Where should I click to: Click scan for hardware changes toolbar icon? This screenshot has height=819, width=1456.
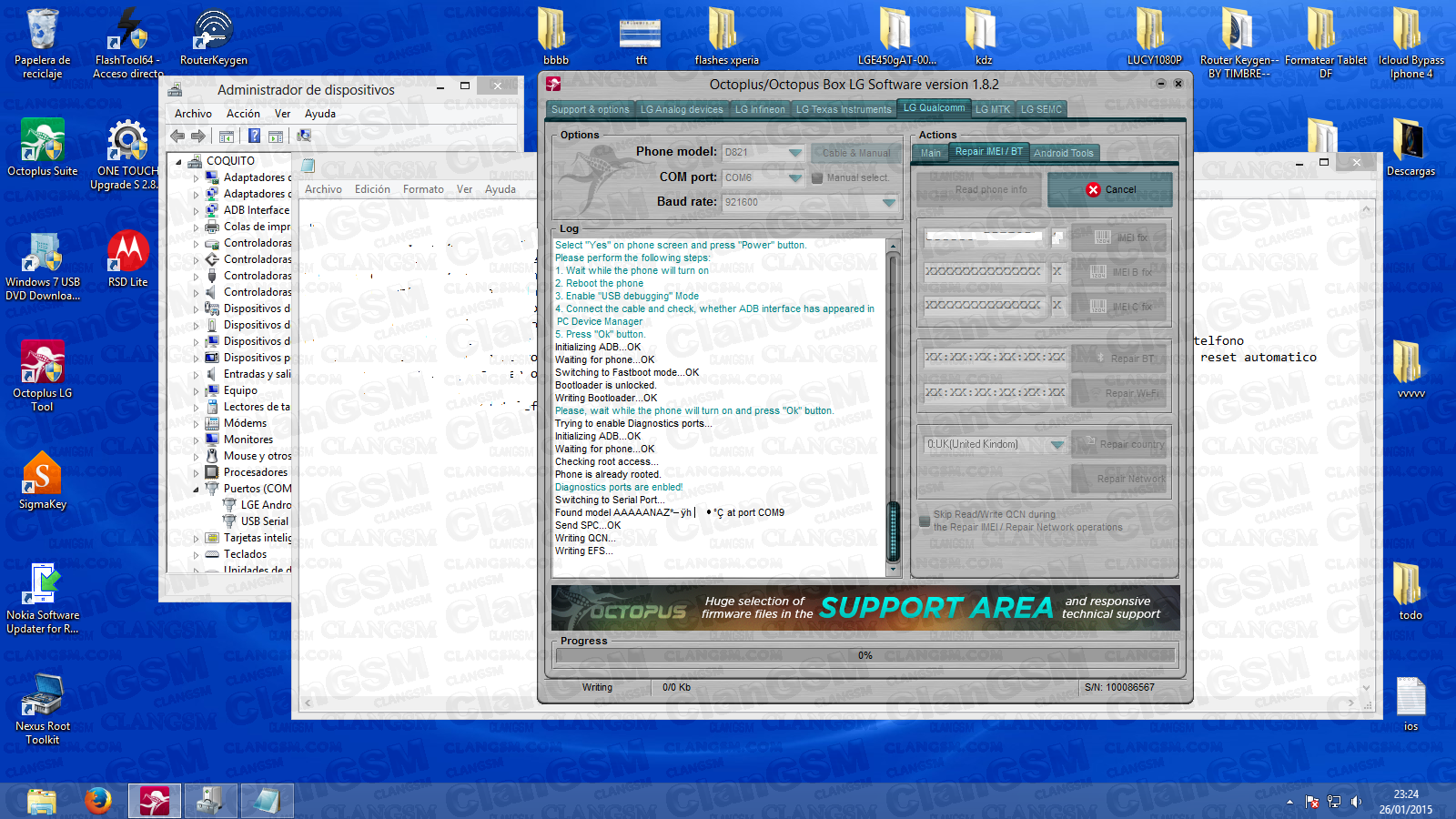(304, 136)
